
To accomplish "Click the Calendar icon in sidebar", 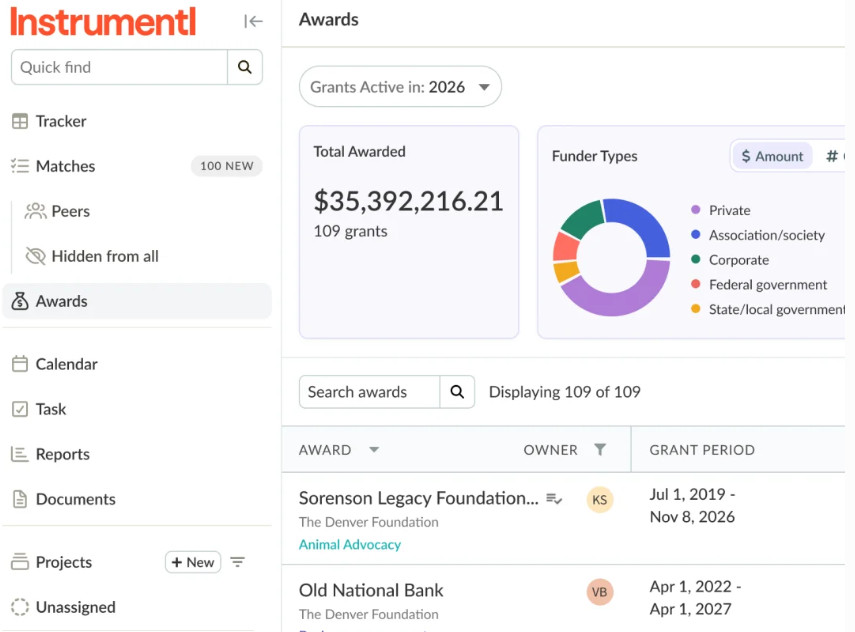I will click(20, 364).
